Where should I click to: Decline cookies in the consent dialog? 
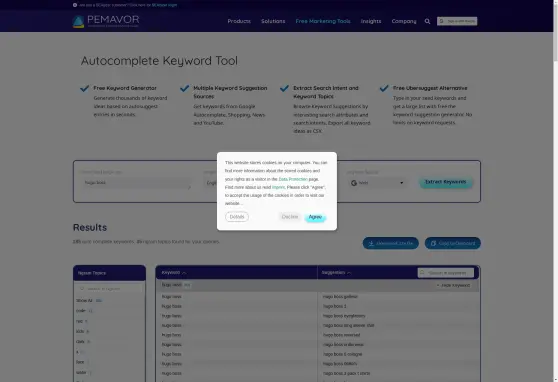pyautogui.click(x=290, y=216)
